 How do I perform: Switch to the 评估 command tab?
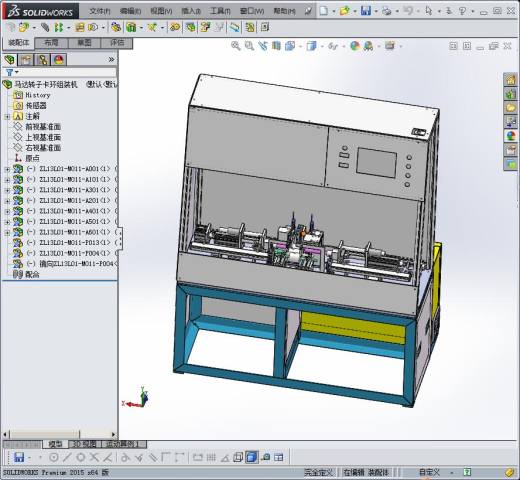click(x=117, y=43)
